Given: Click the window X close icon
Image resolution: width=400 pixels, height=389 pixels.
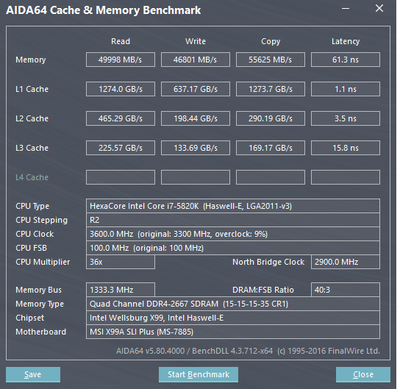Looking at the screenshot, I should (379, 8).
